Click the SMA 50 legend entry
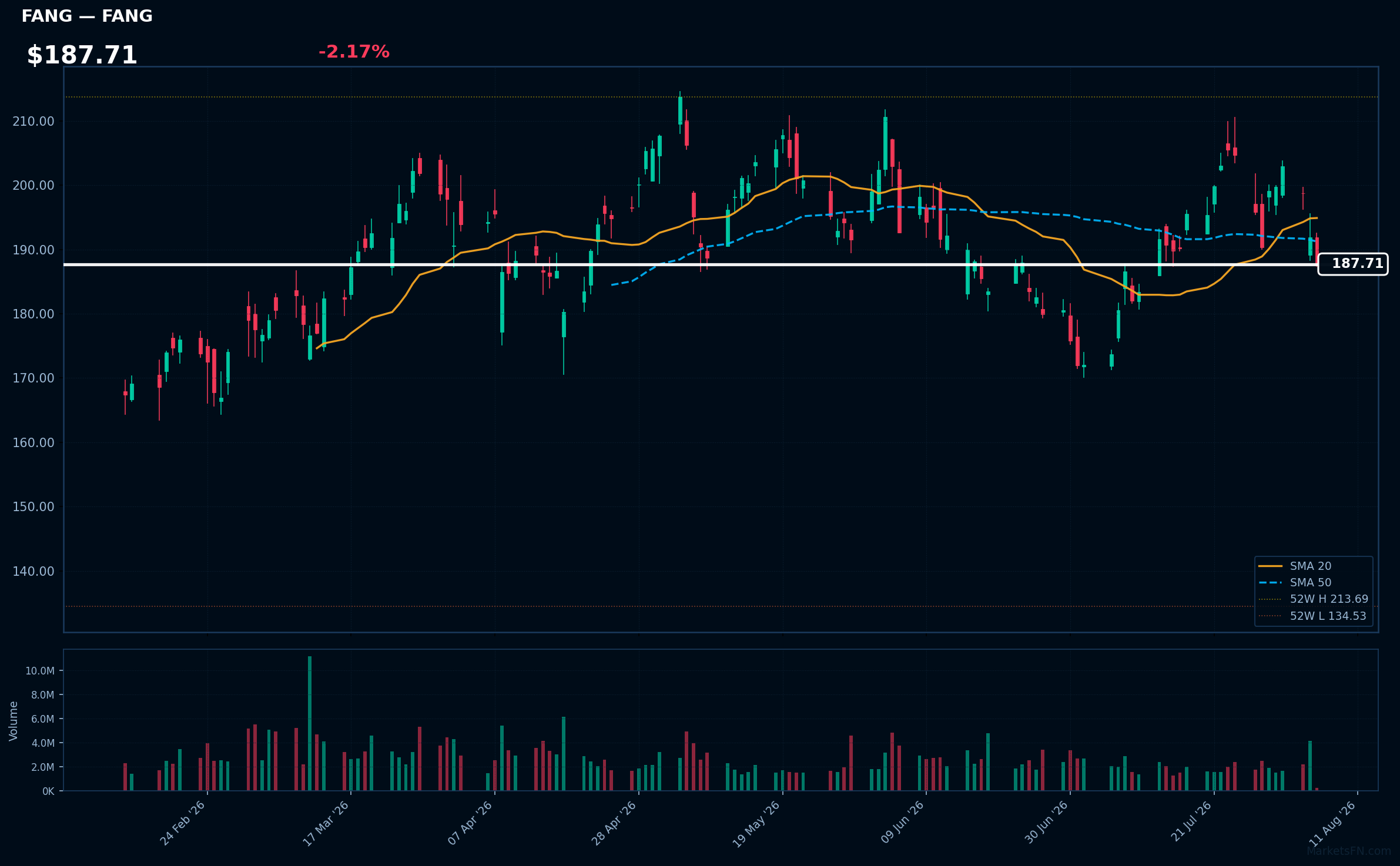This screenshot has width=1400, height=866. click(1311, 583)
